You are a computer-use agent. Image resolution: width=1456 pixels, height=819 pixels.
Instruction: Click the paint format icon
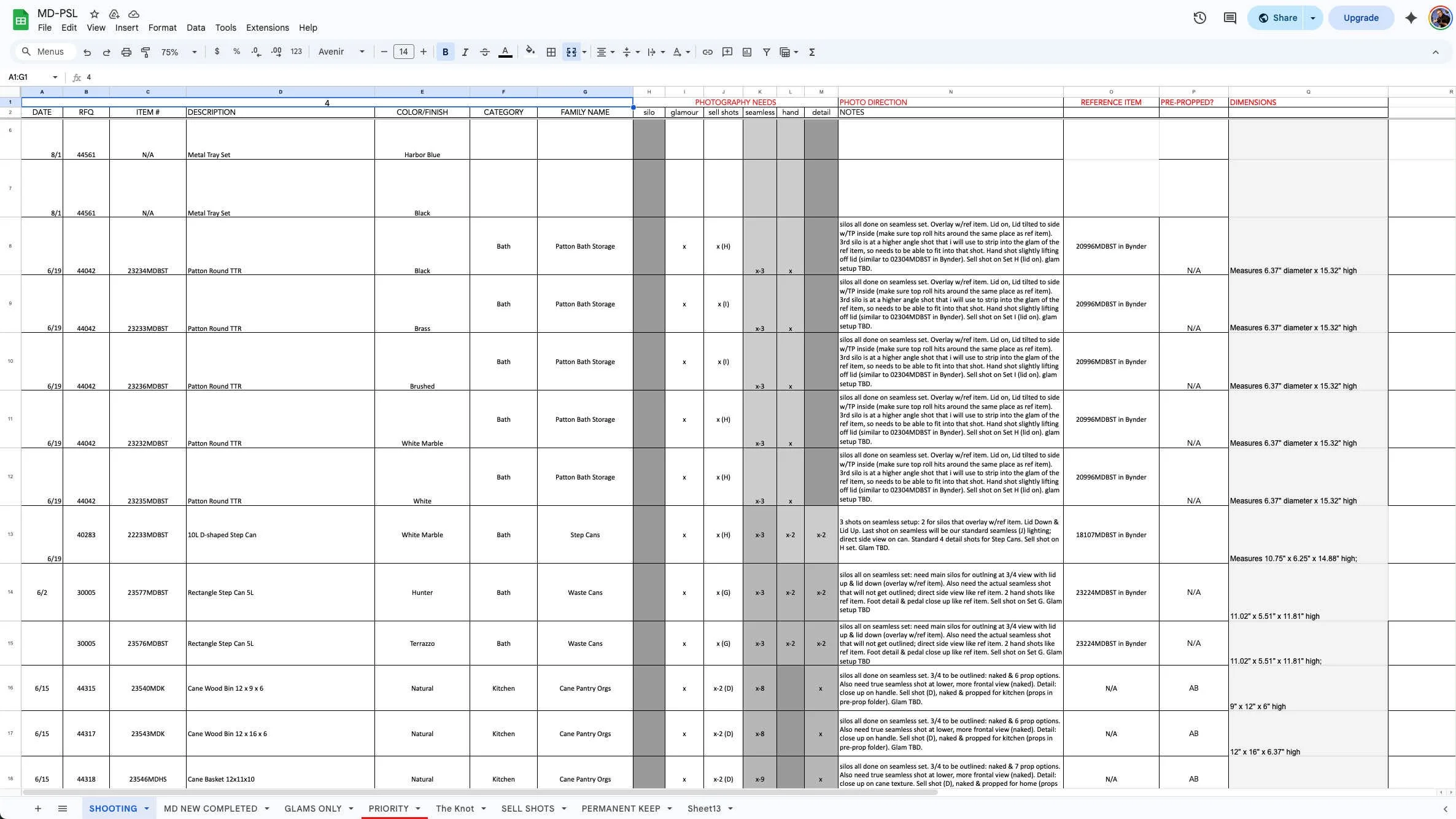pos(145,52)
